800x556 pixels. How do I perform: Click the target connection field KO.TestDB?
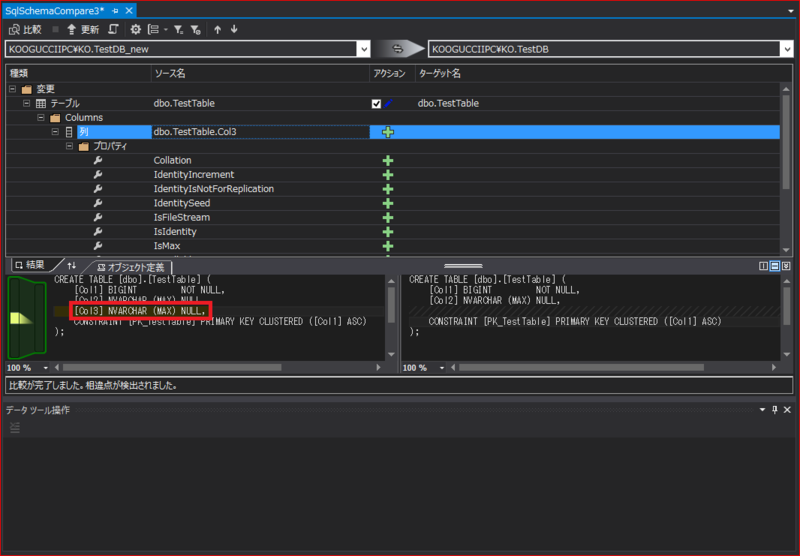(x=605, y=49)
